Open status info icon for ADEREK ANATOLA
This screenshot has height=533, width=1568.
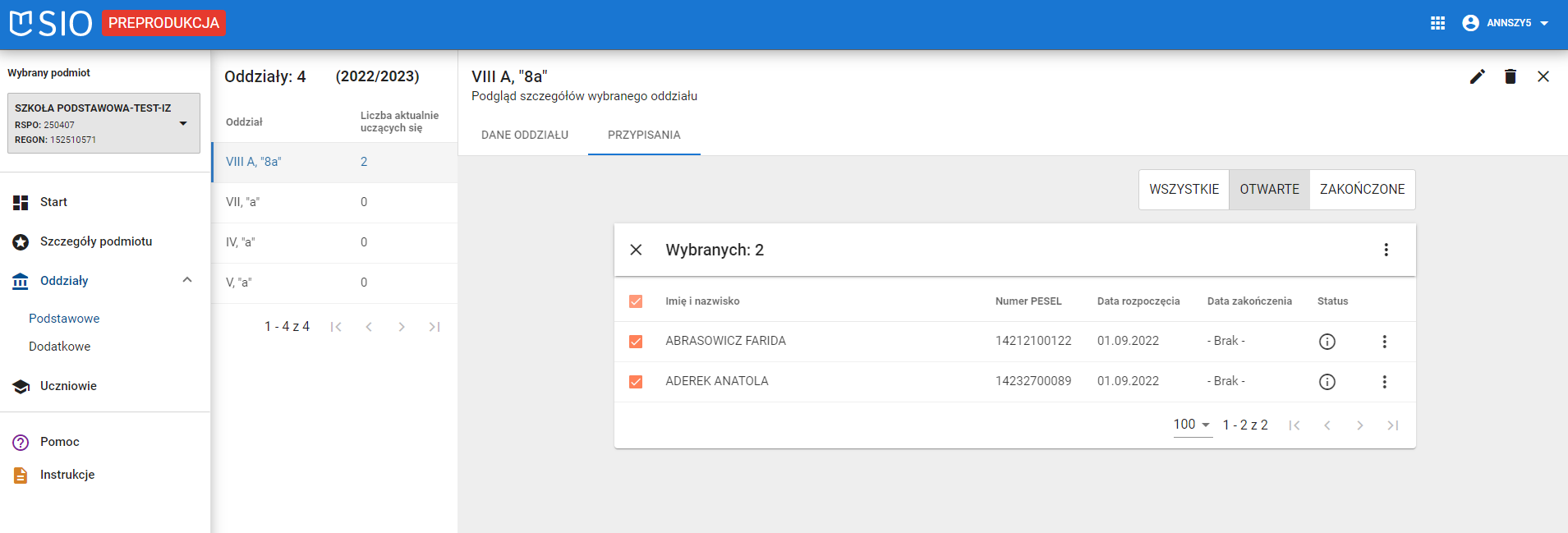(1327, 382)
